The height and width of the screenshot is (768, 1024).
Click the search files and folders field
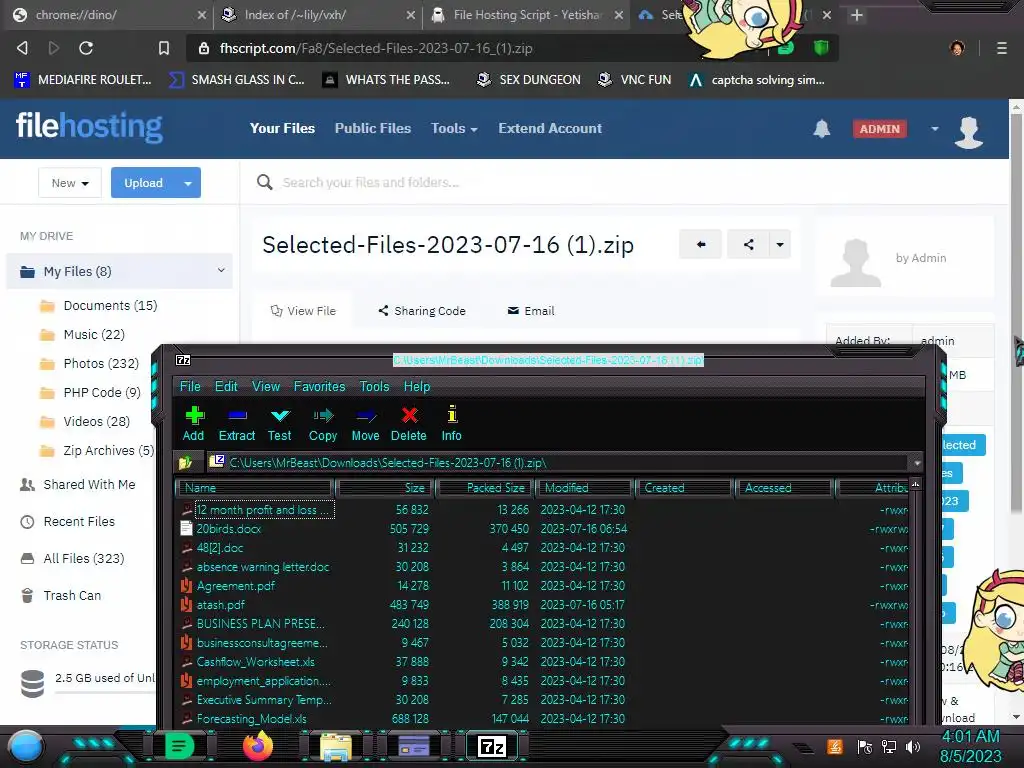click(x=371, y=182)
